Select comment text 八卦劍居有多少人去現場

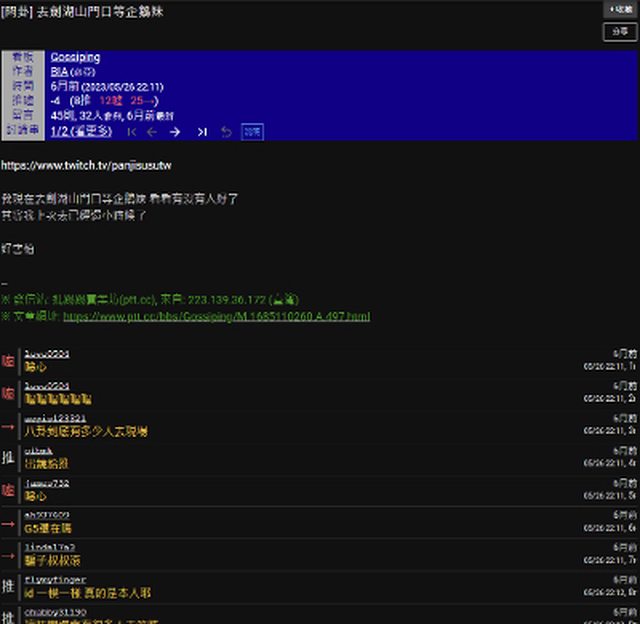click(86, 431)
